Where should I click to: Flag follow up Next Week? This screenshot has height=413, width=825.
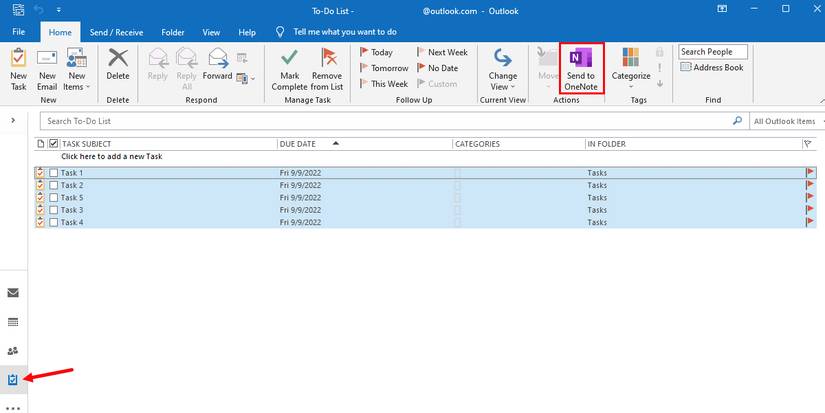pos(442,52)
